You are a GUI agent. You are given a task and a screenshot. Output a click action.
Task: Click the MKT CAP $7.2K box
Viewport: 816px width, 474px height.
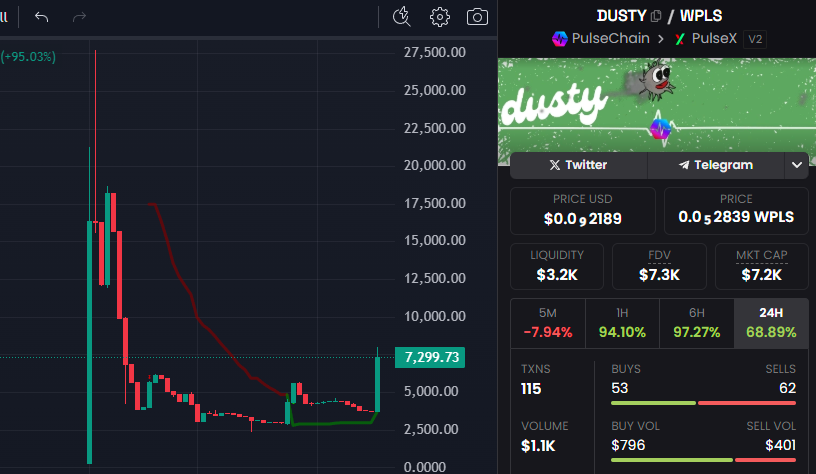coord(762,266)
